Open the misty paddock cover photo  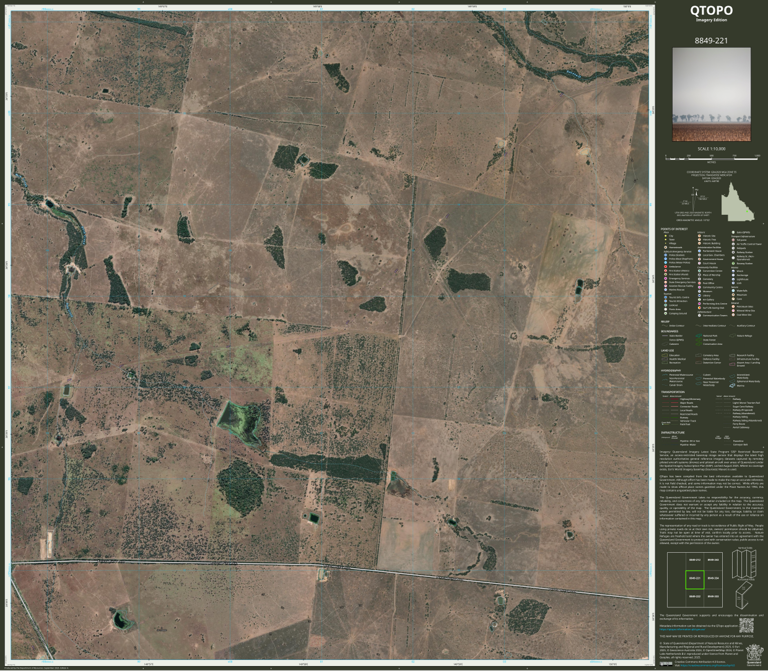(x=711, y=94)
